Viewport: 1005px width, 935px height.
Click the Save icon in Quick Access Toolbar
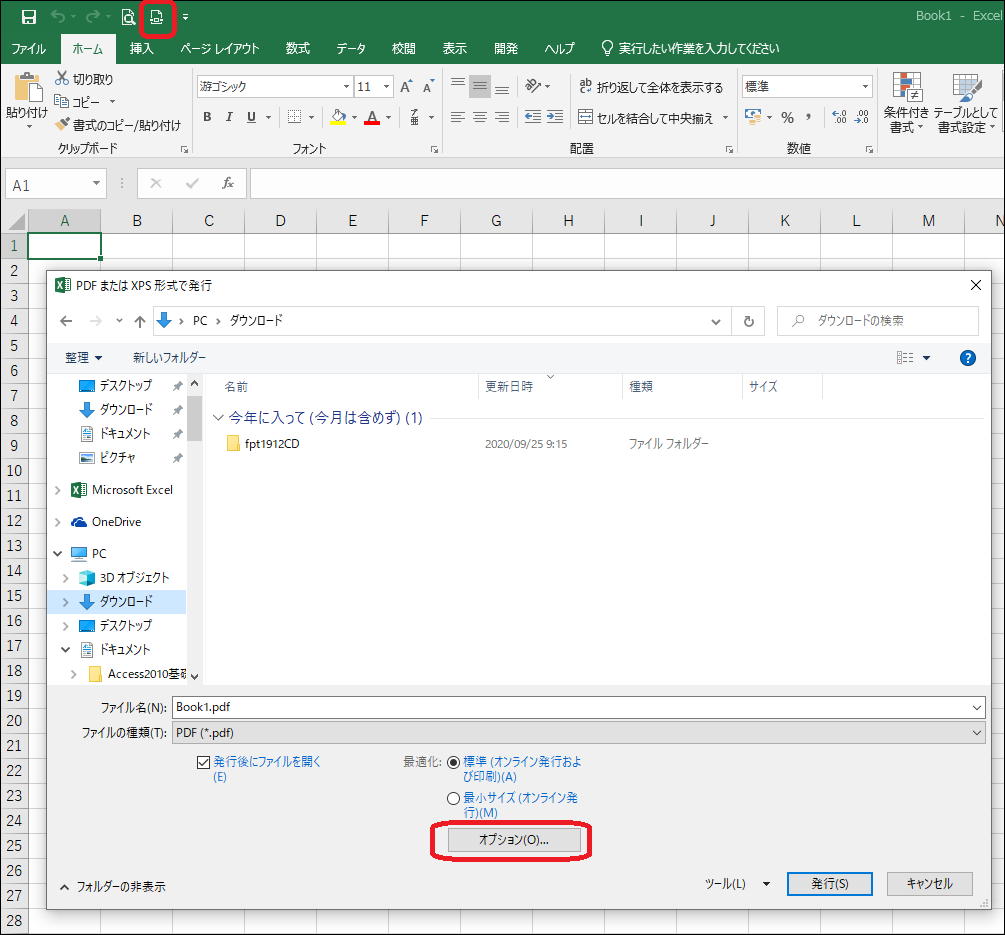tap(29, 17)
